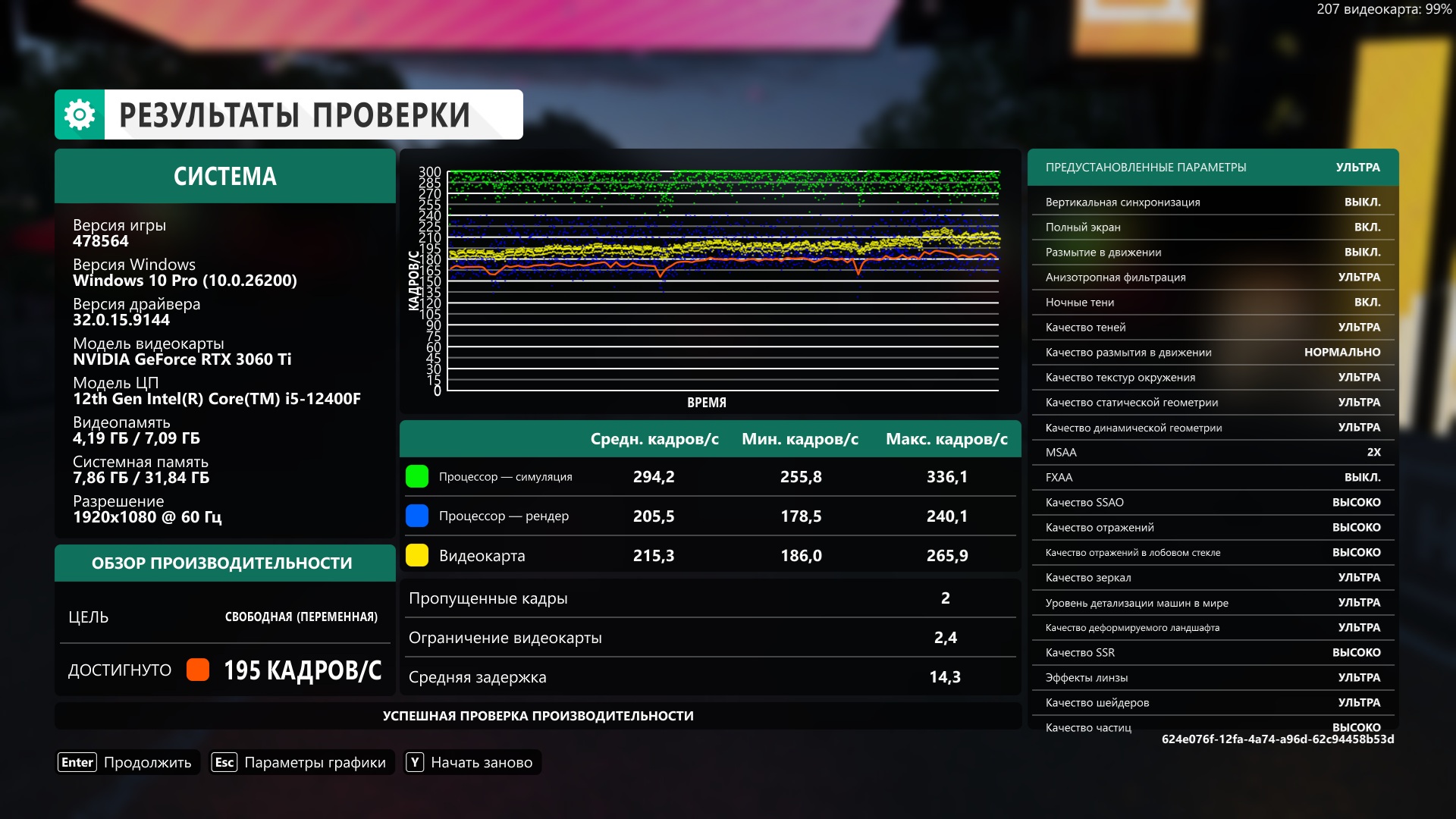Viewport: 1456px width, 819px height.
Task: Click the yellow Видеокарта legend square
Action: [x=417, y=556]
